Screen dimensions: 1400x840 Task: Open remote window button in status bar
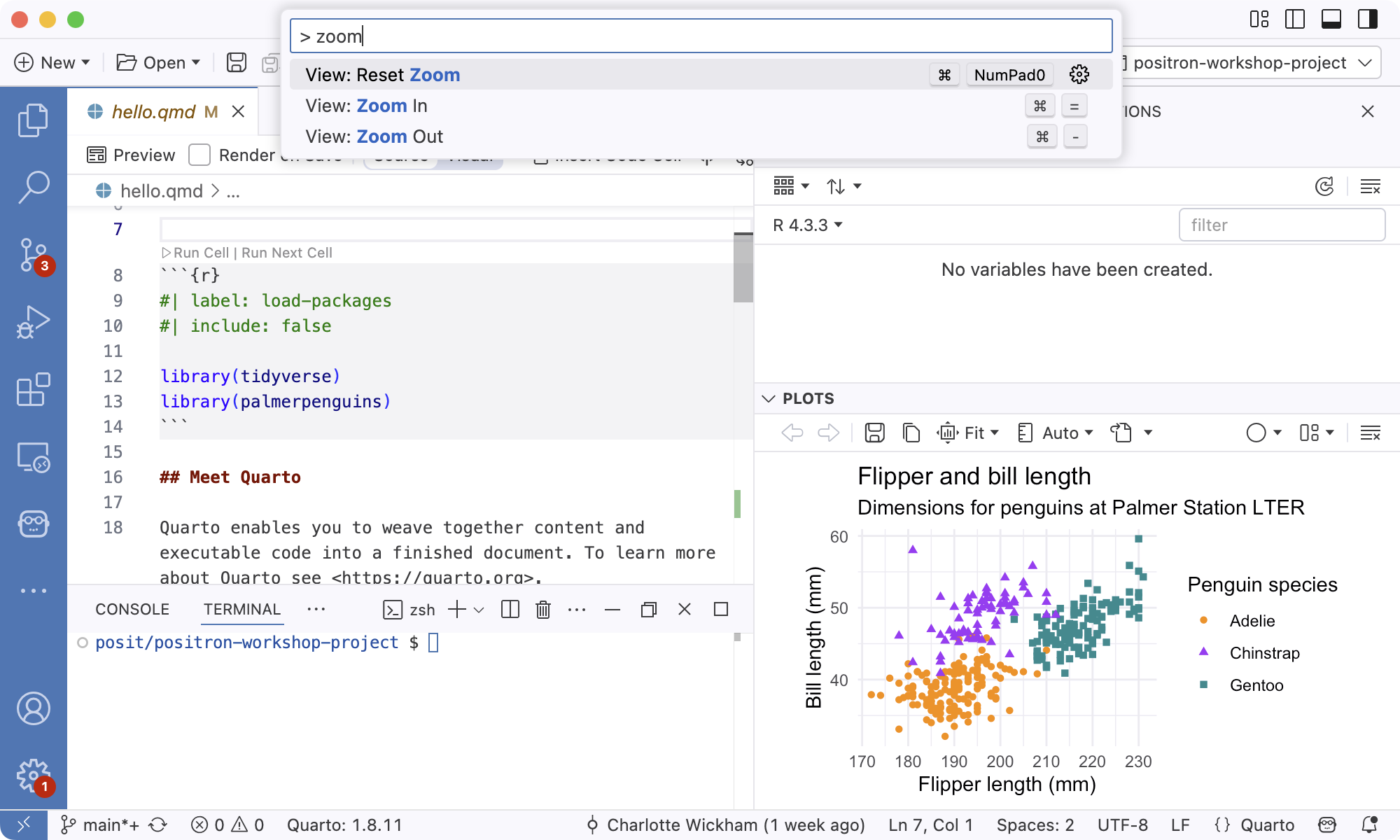(x=24, y=825)
